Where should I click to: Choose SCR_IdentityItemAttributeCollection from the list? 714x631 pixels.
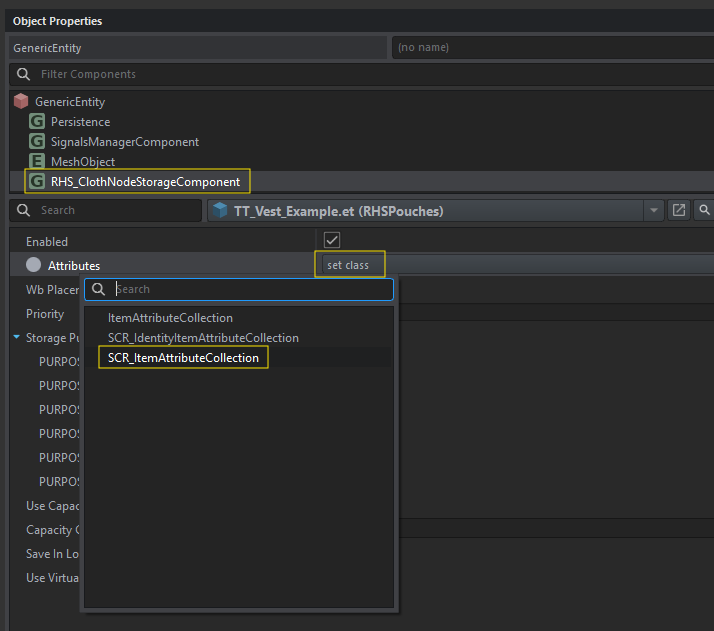coord(203,338)
